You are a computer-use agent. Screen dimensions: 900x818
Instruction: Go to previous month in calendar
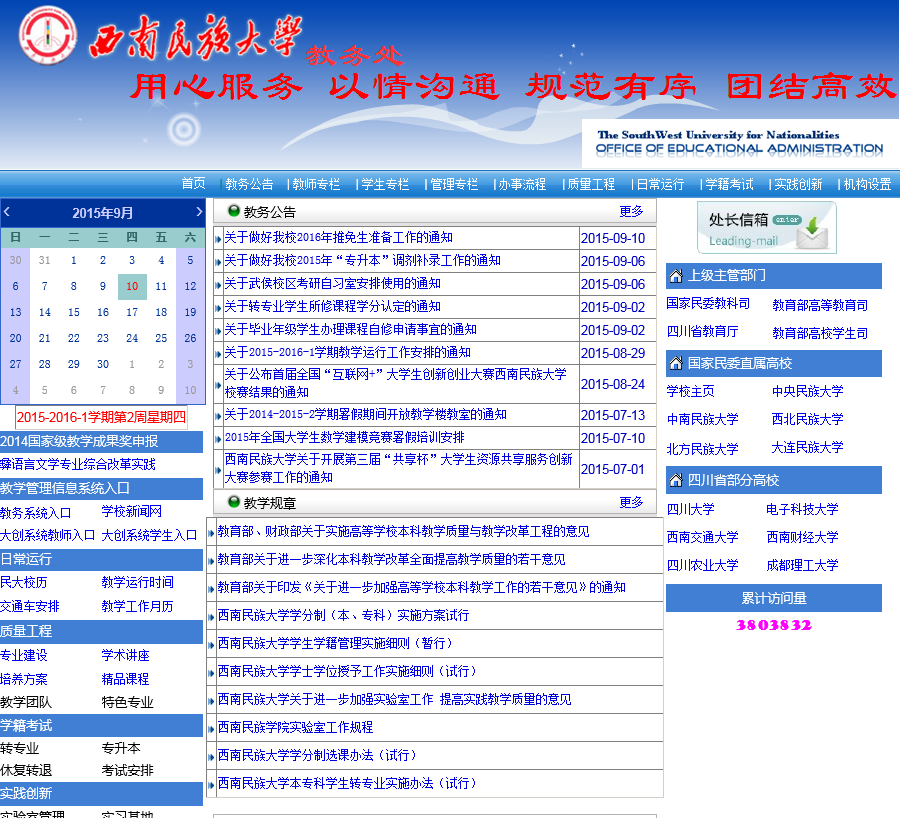[7, 212]
